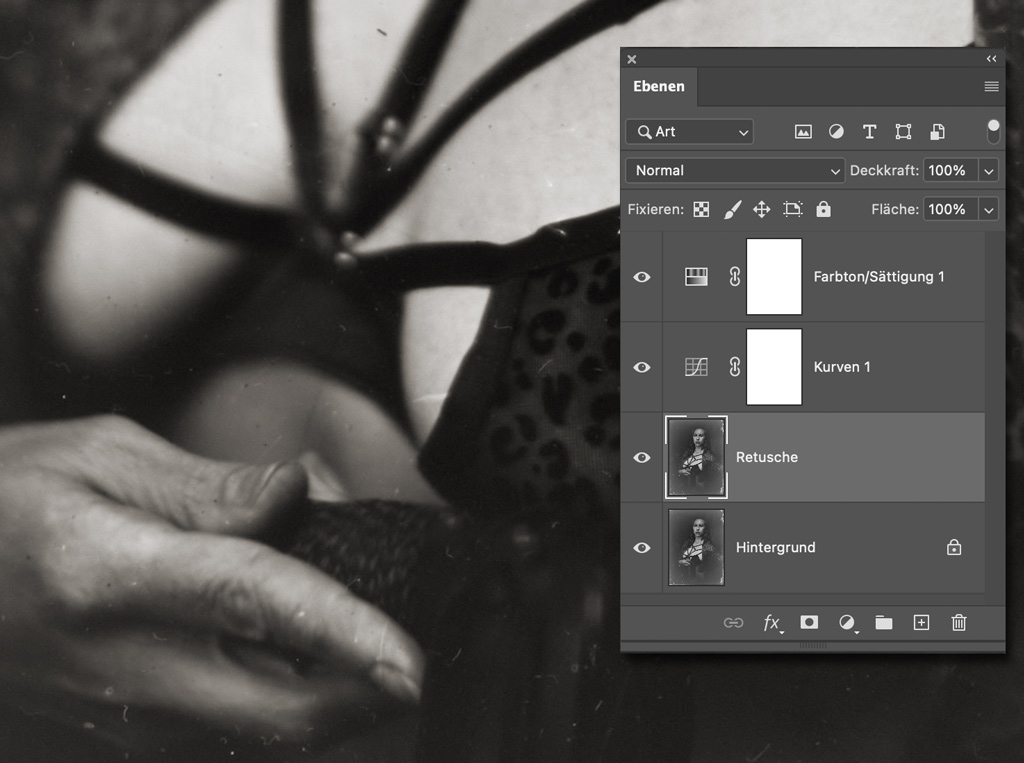Filter layers by pixel layer icon
Screen dimensions: 1024x763
click(x=803, y=132)
